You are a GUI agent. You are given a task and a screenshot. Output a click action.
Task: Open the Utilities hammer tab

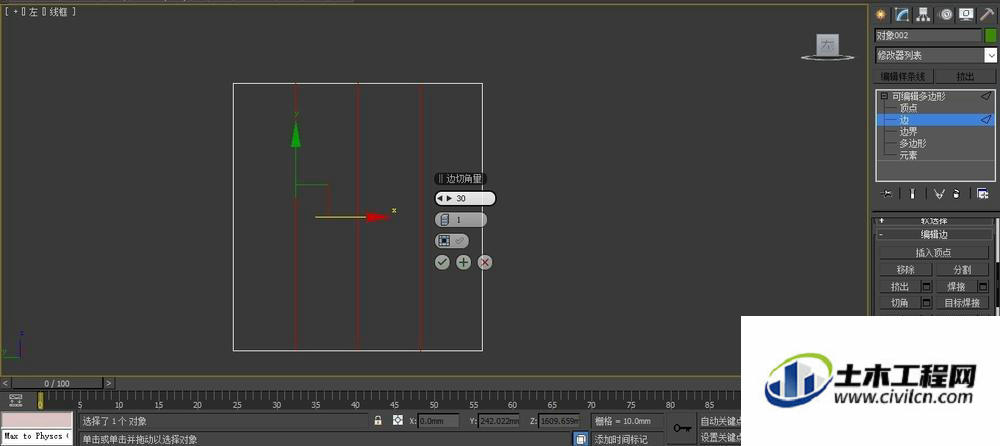coord(988,15)
